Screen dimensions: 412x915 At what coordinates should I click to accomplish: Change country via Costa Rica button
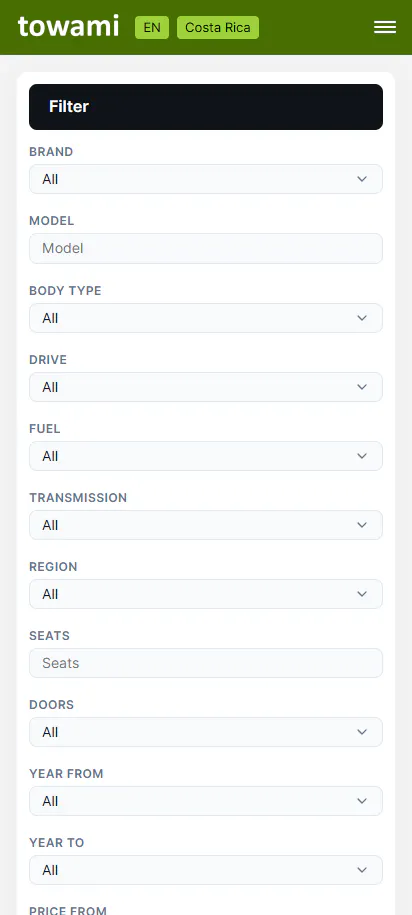click(218, 27)
